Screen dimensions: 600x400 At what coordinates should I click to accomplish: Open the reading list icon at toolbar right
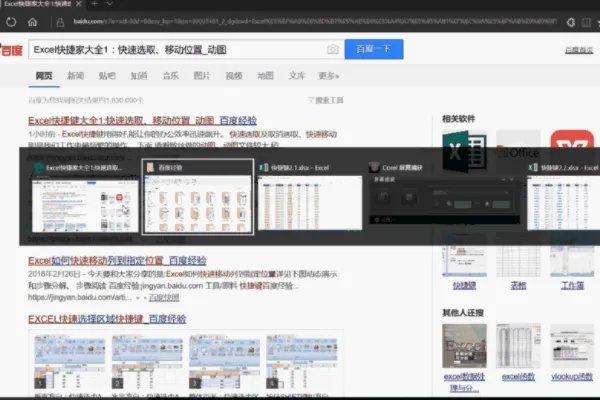(586, 23)
